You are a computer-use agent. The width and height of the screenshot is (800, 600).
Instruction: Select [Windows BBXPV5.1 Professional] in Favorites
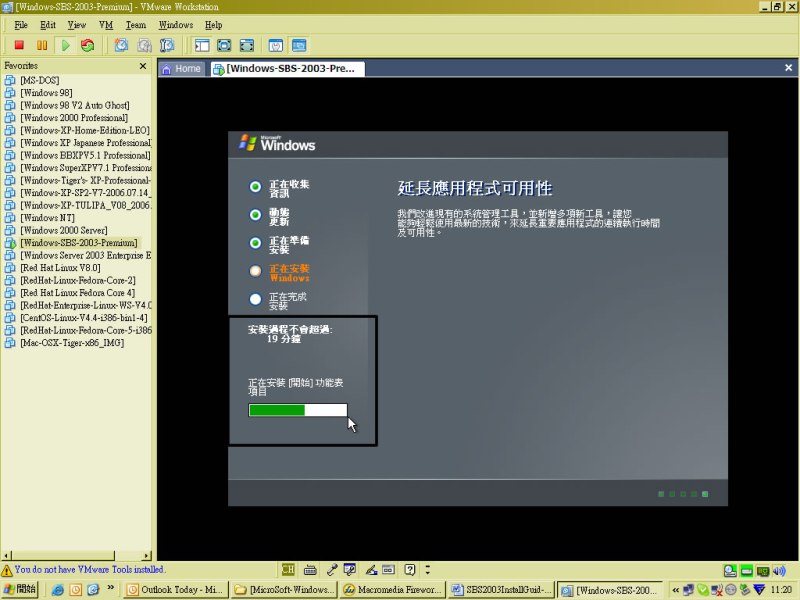coord(86,155)
